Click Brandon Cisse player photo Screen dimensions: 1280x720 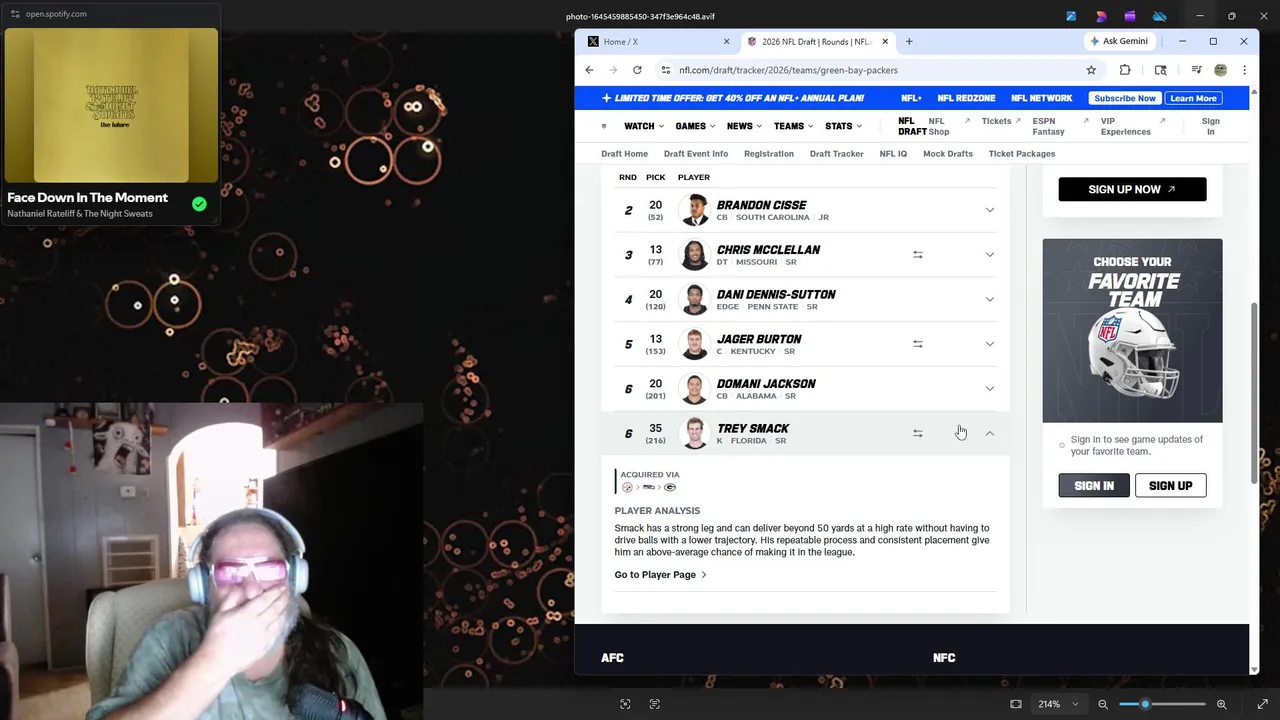tap(694, 210)
